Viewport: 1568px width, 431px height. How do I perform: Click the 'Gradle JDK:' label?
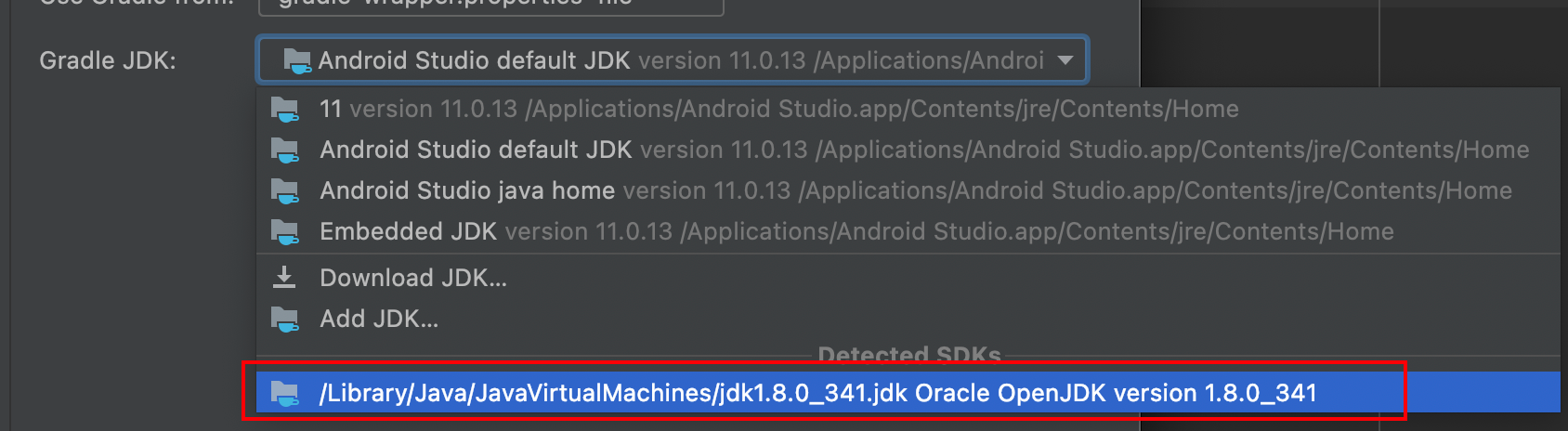[x=108, y=60]
